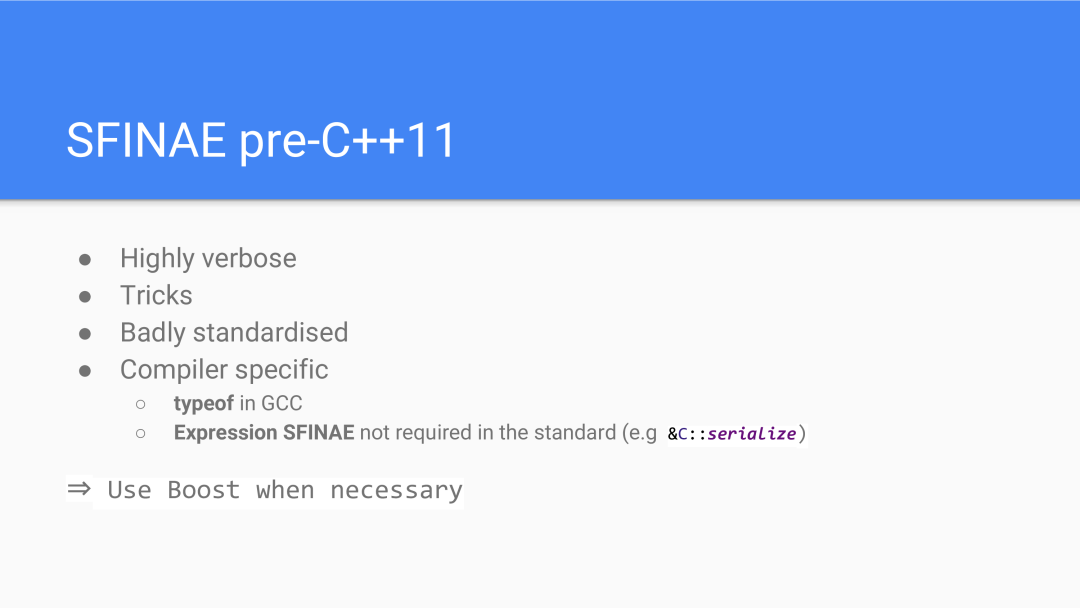
Task: Select the bold "Expression SFINAE" text
Action: (264, 433)
